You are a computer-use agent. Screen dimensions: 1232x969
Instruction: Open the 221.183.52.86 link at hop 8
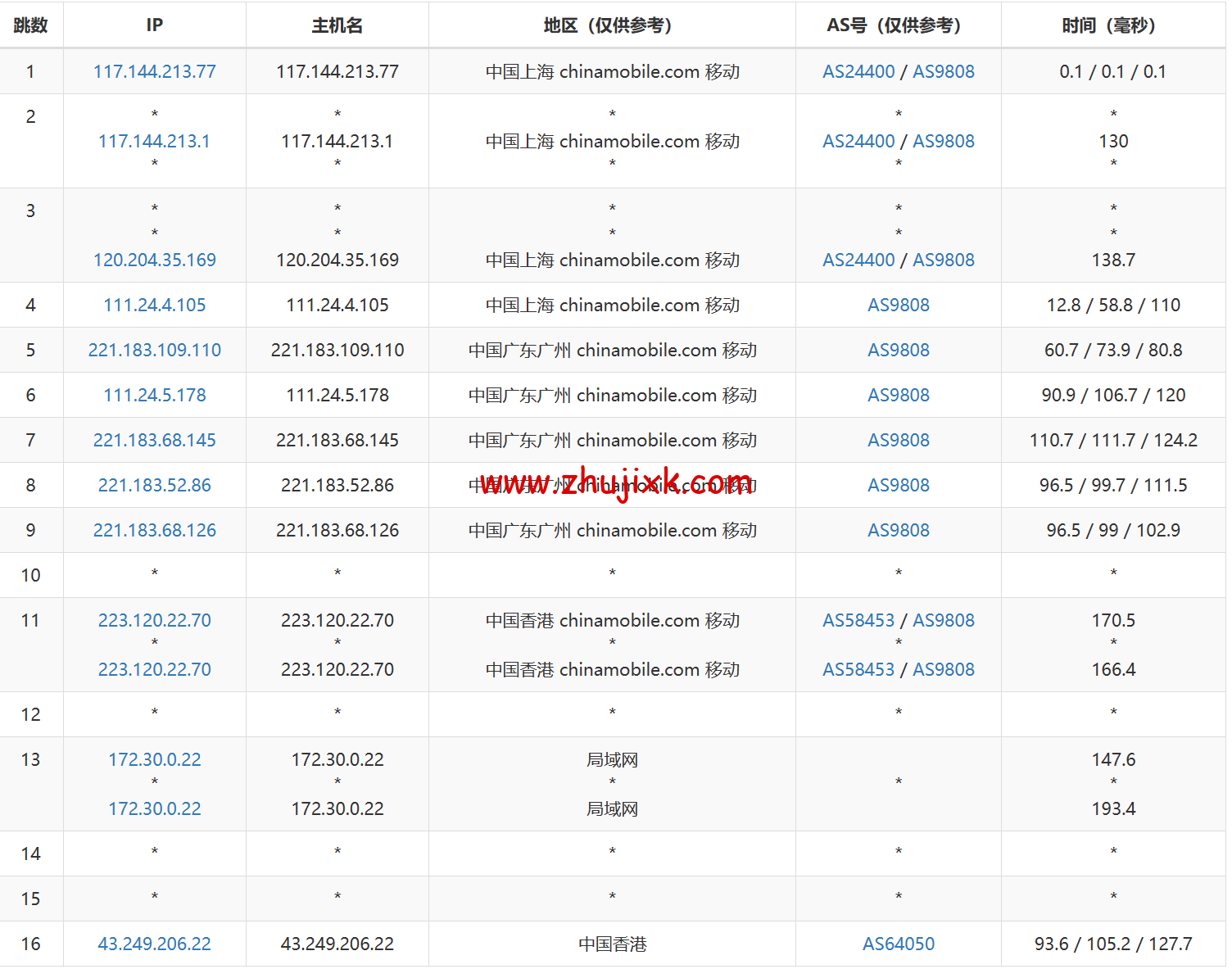pyautogui.click(x=154, y=485)
